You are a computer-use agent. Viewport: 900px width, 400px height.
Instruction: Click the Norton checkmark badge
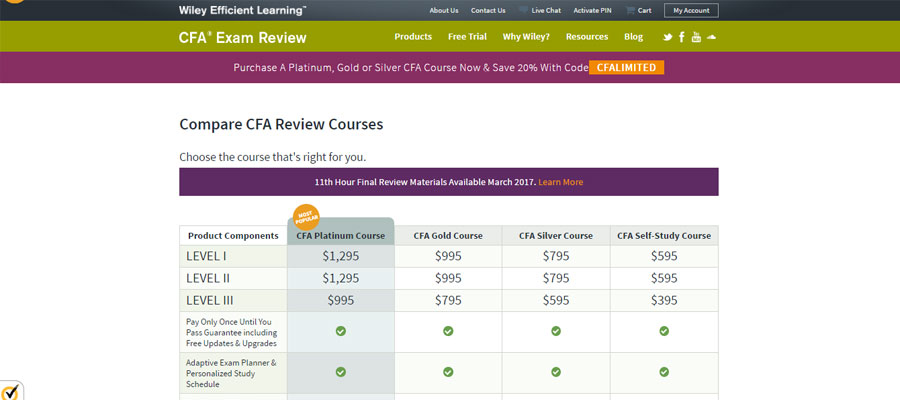(x=11, y=391)
